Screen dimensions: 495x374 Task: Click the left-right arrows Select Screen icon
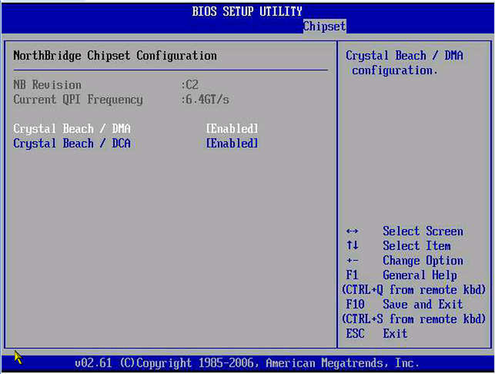[x=352, y=231]
